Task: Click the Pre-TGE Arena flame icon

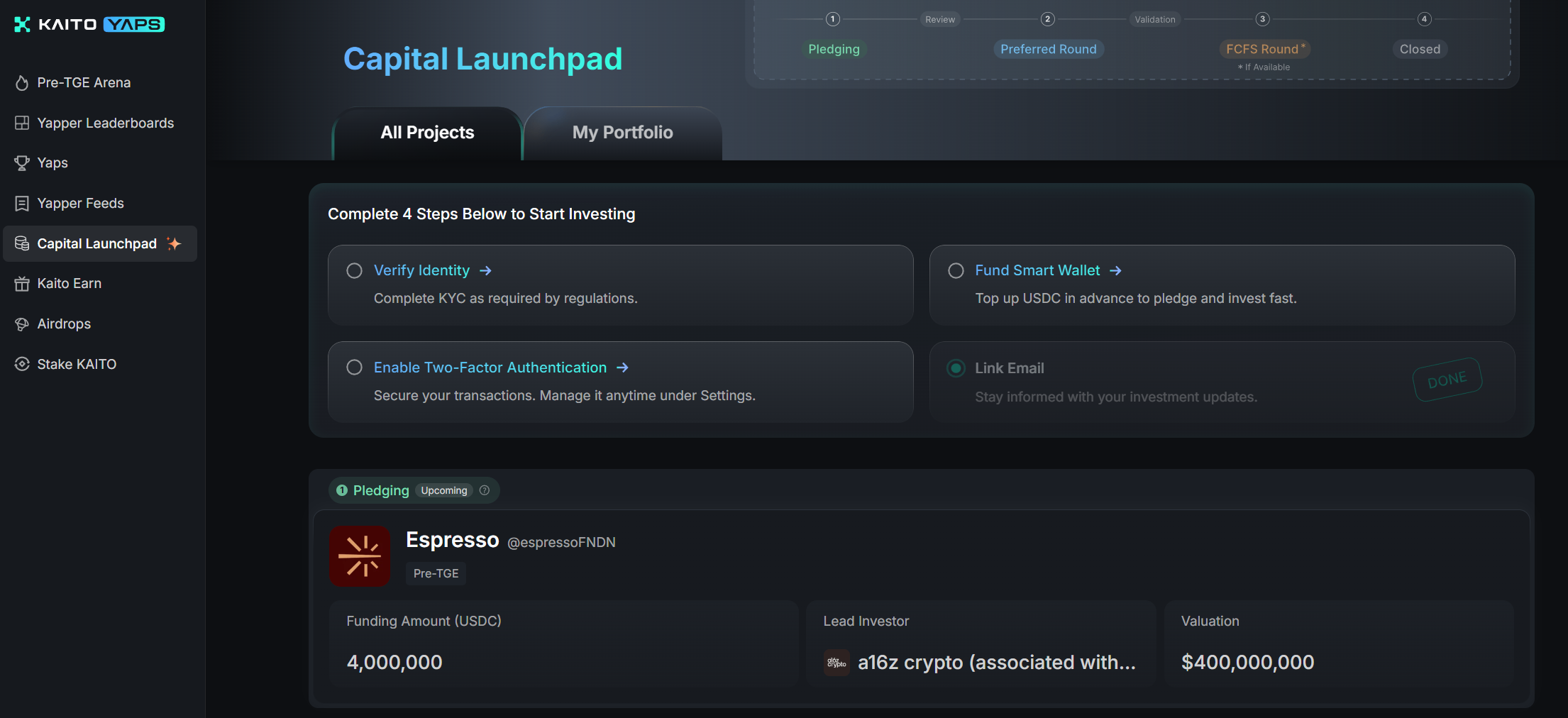Action: pos(22,83)
